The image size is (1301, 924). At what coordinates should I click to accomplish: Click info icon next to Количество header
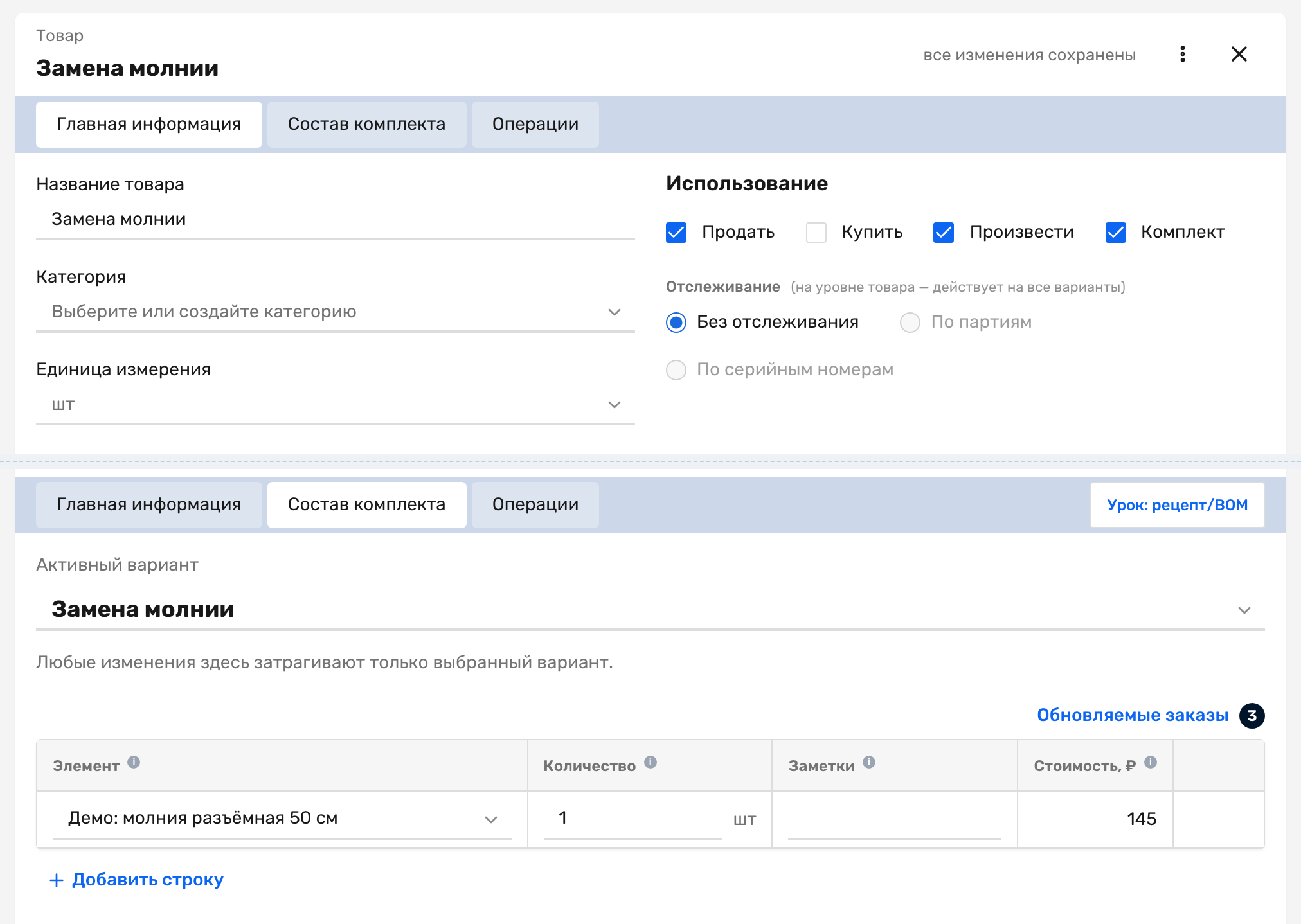click(650, 762)
